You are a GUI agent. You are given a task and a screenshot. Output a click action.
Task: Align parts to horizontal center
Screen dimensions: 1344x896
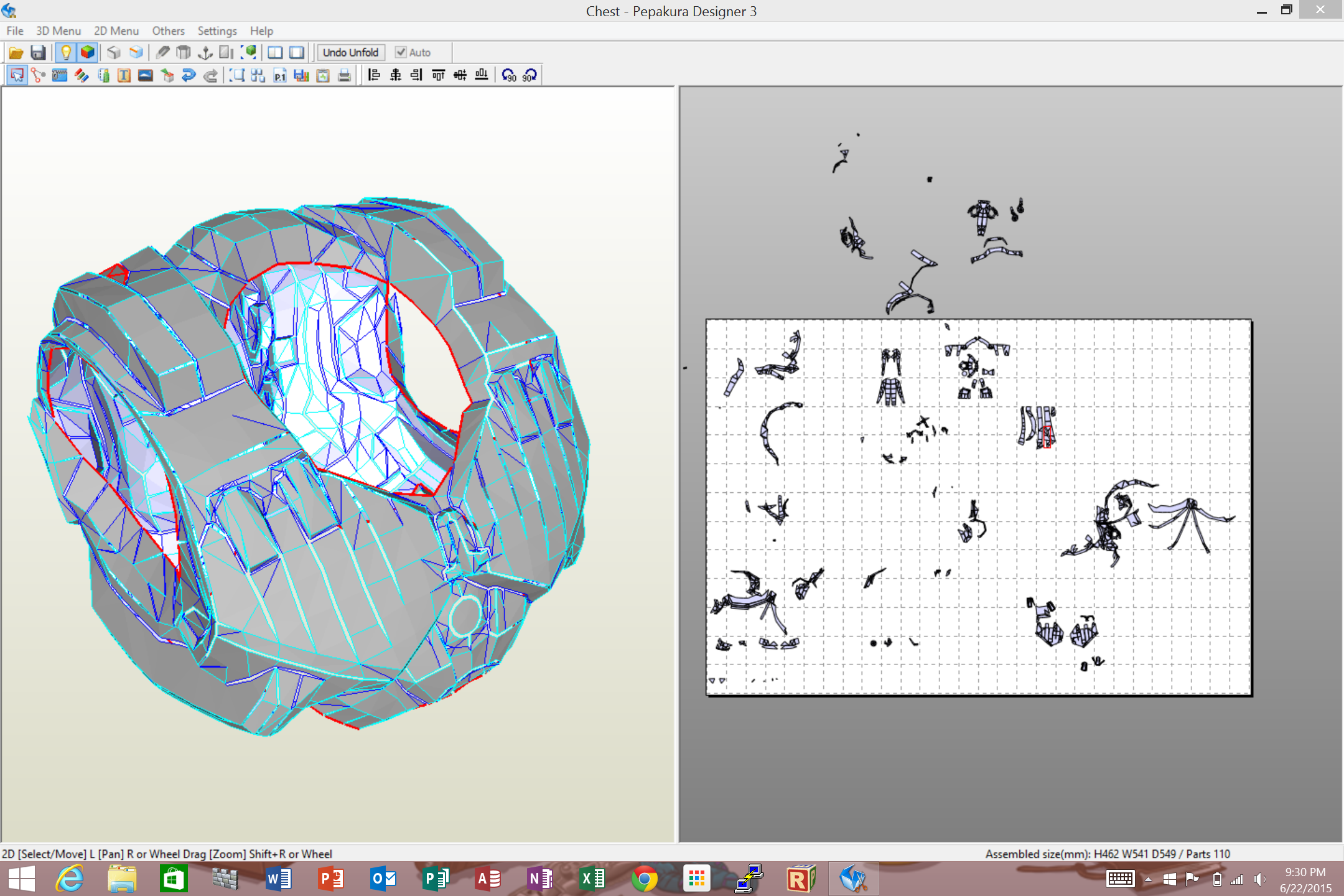[x=396, y=75]
